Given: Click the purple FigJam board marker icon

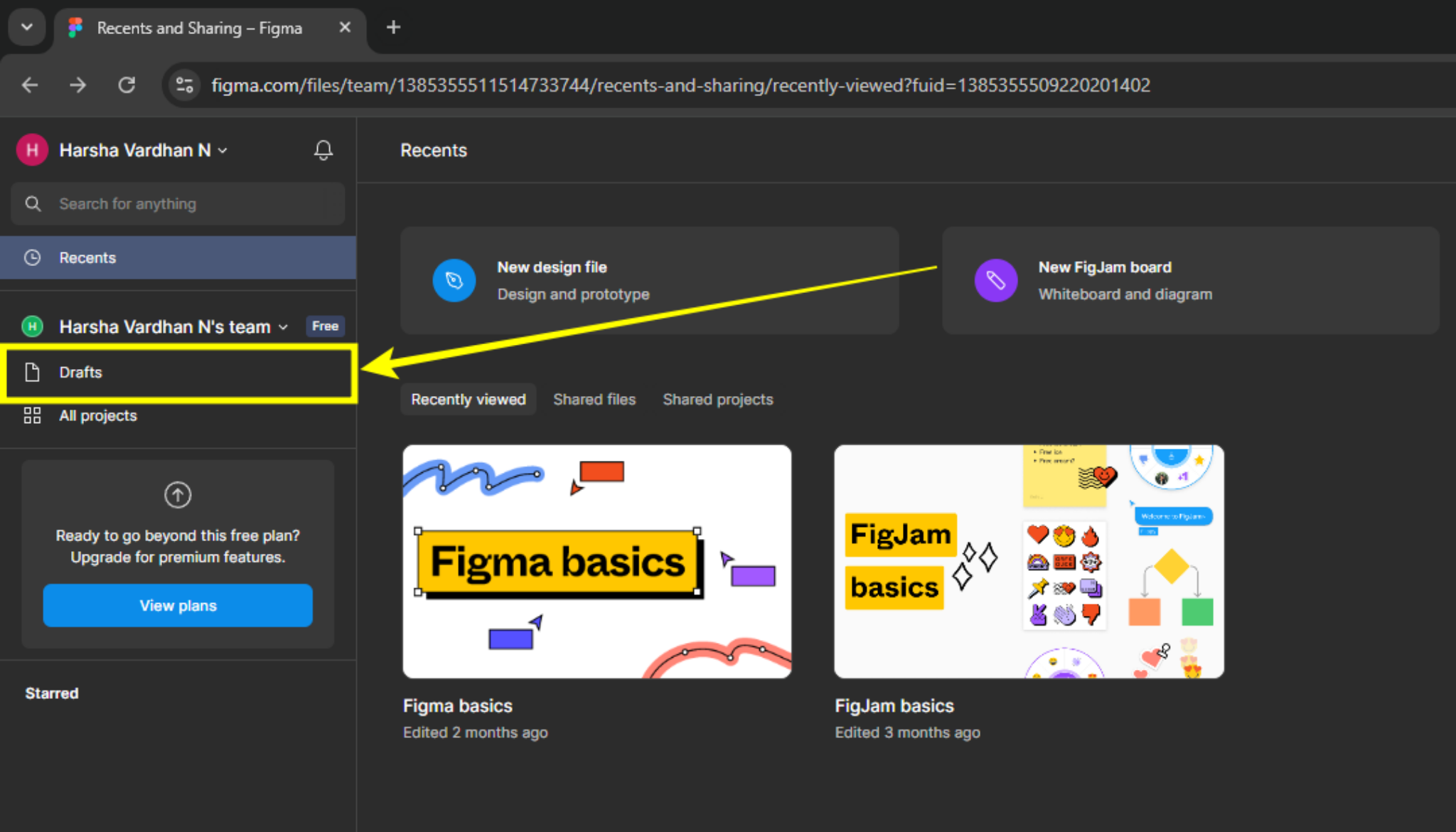Looking at the screenshot, I should [x=995, y=280].
